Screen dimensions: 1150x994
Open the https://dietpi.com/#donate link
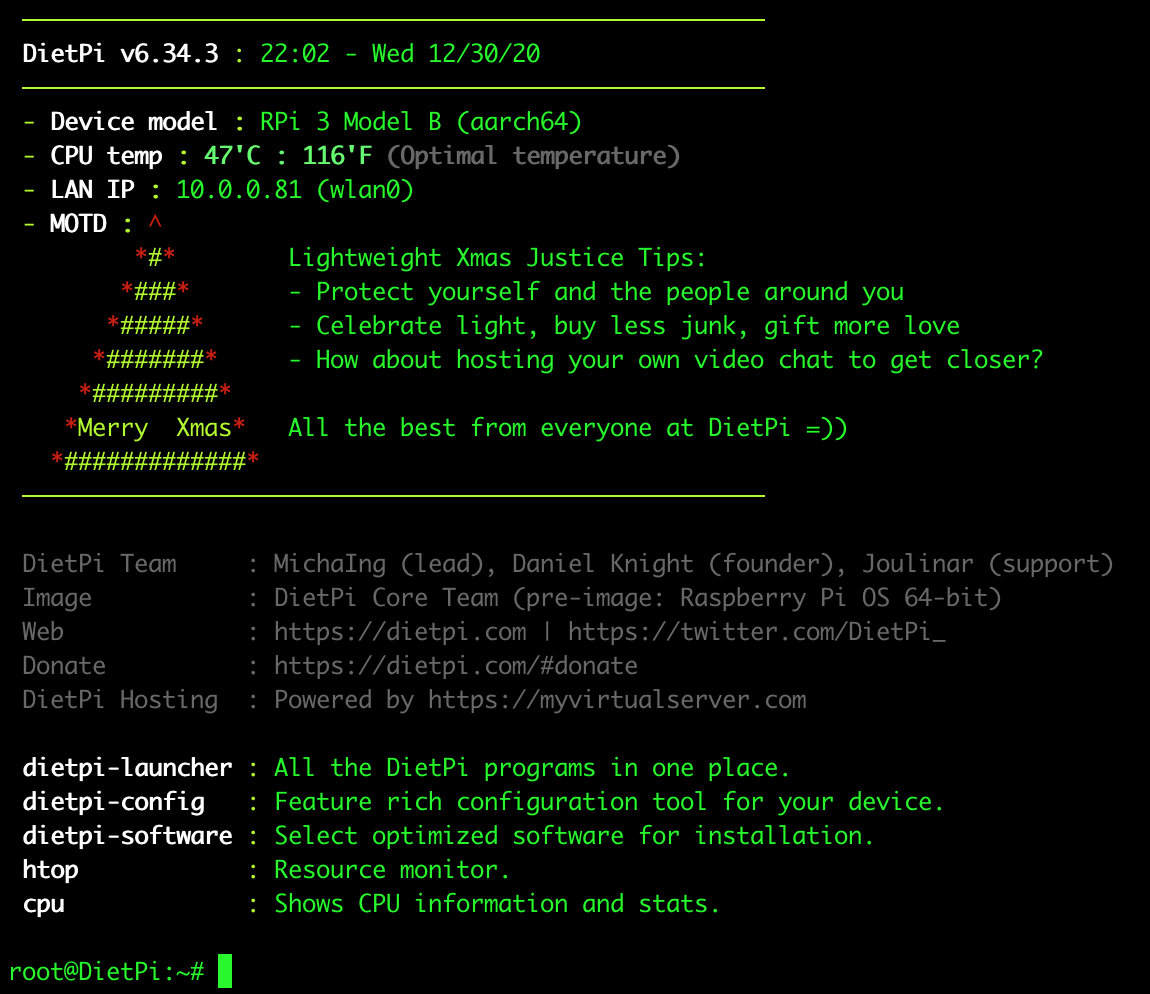click(455, 665)
